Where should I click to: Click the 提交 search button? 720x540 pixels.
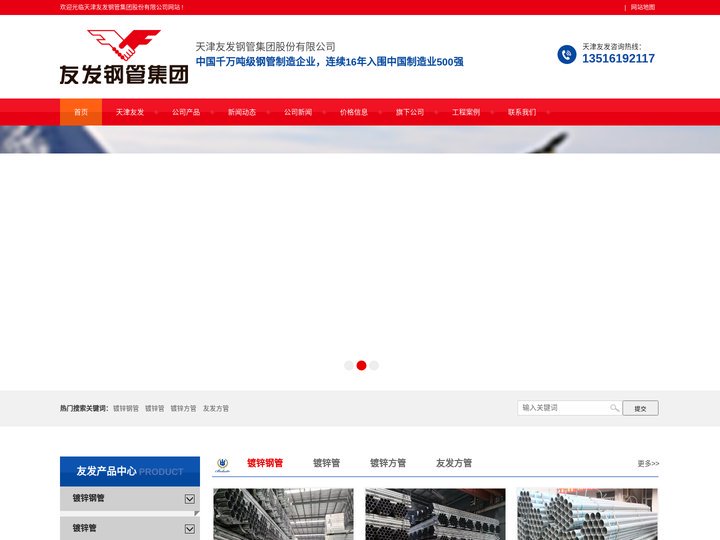pyautogui.click(x=641, y=408)
